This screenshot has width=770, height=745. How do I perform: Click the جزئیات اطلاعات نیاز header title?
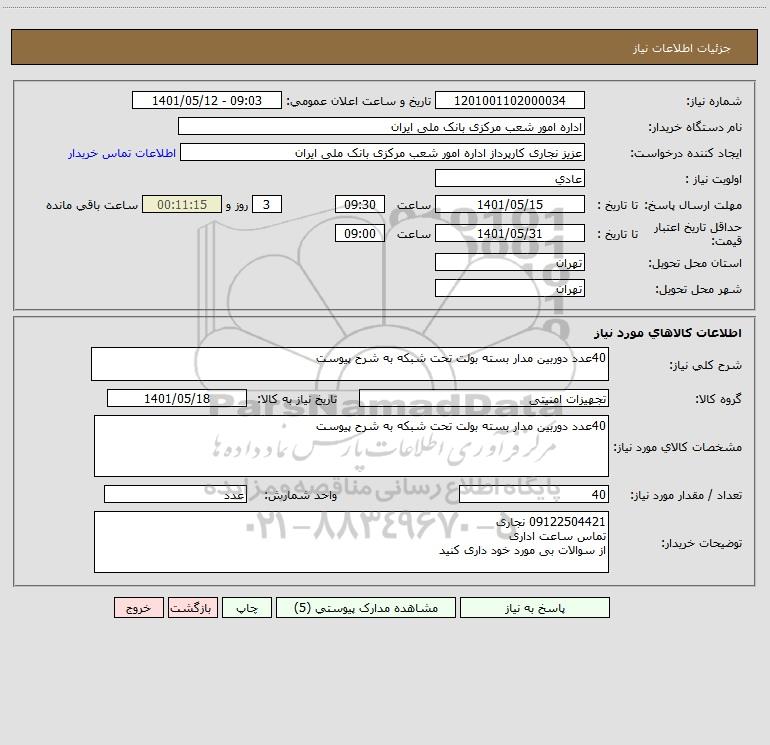(682, 48)
